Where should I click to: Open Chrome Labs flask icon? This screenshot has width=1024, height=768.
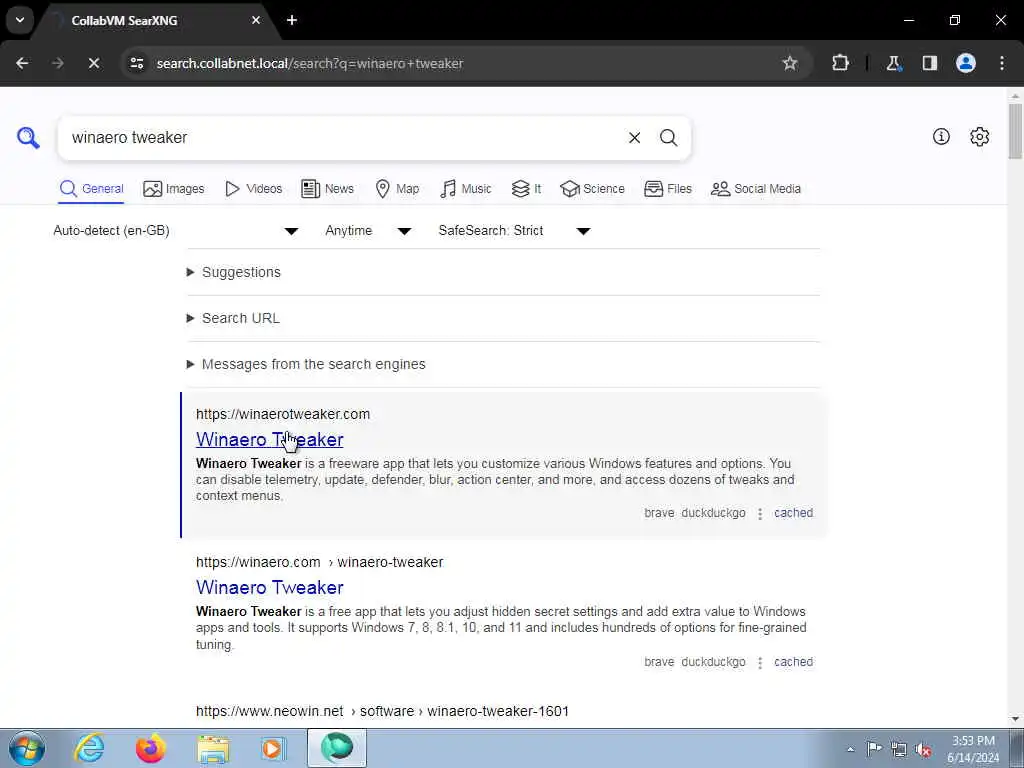point(893,63)
